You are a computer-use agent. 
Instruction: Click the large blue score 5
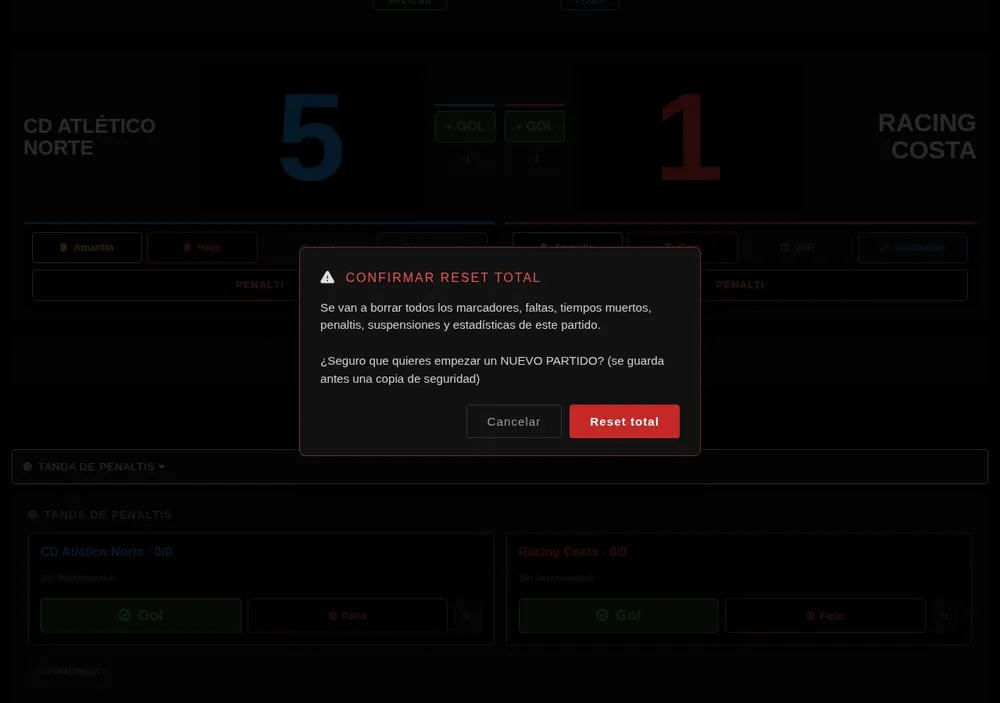click(x=311, y=137)
